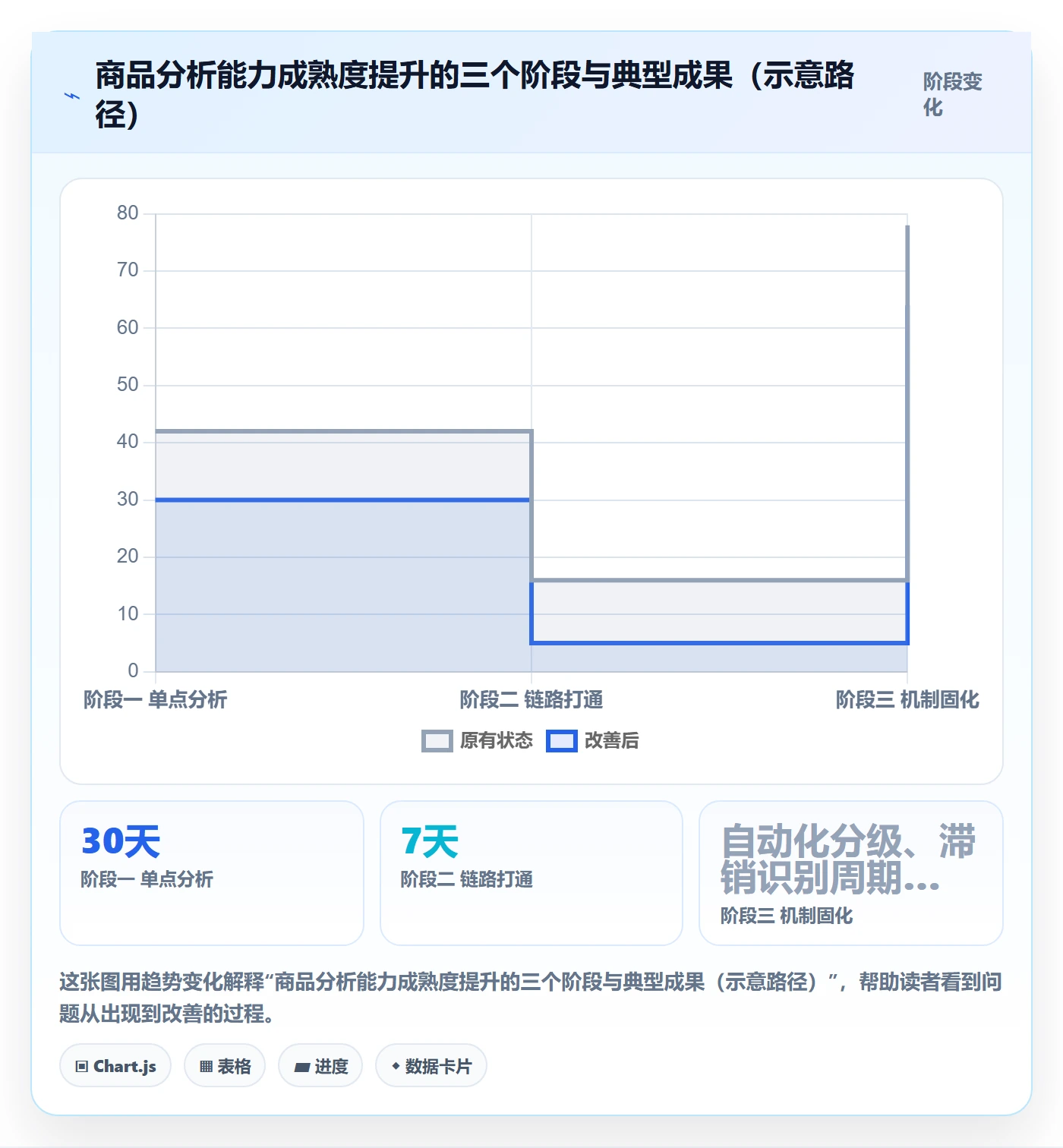This screenshot has width=1063, height=1148.
Task: Click the y-axis value 0
Action: tap(134, 671)
